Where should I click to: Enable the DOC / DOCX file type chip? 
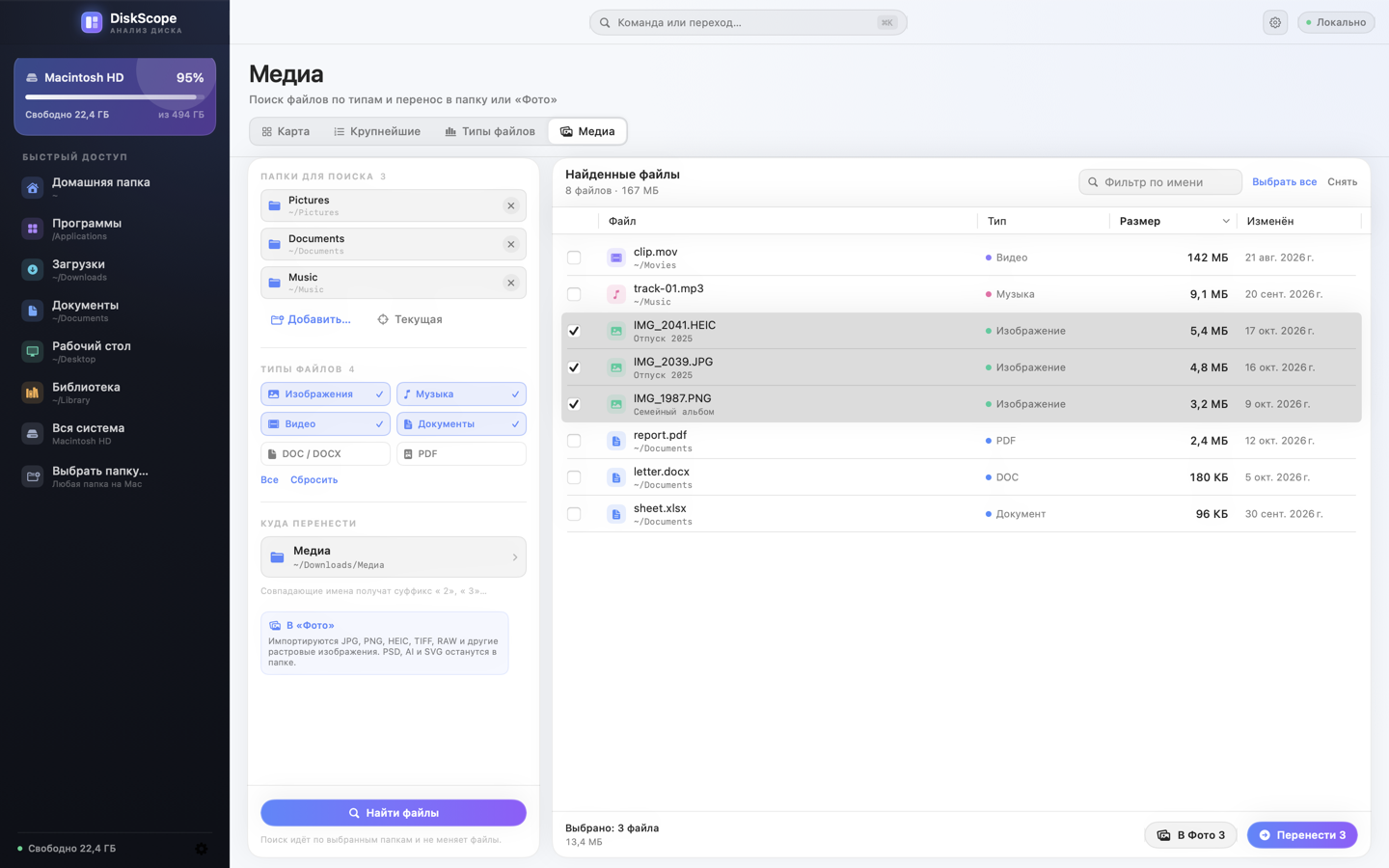(x=325, y=453)
